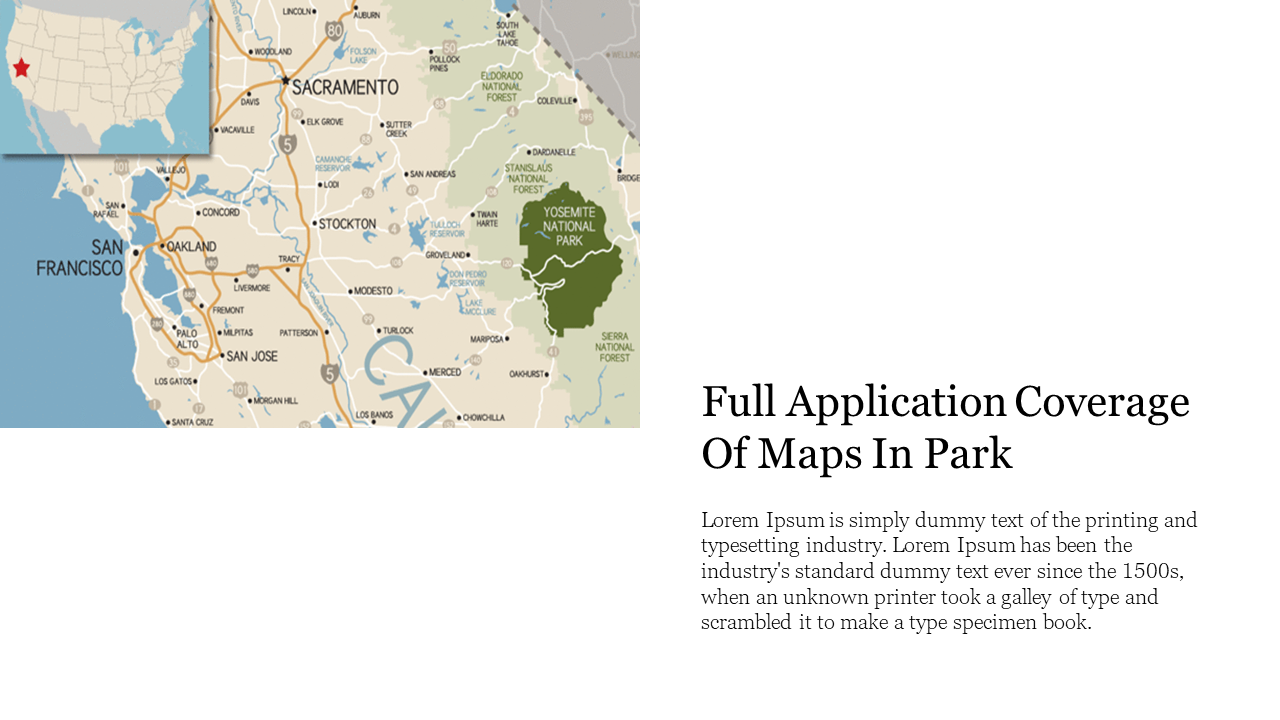This screenshot has width=1280, height=720.
Task: Click the Interstate 5 shield below Sacramento
Action: [288, 144]
